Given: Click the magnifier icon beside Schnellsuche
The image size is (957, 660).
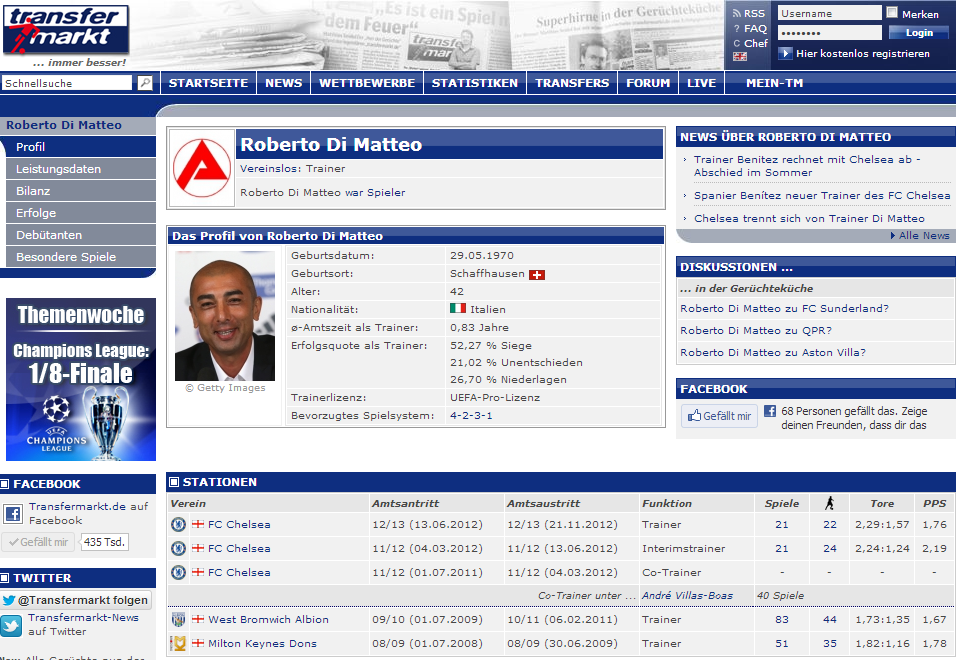Looking at the screenshot, I should point(145,83).
